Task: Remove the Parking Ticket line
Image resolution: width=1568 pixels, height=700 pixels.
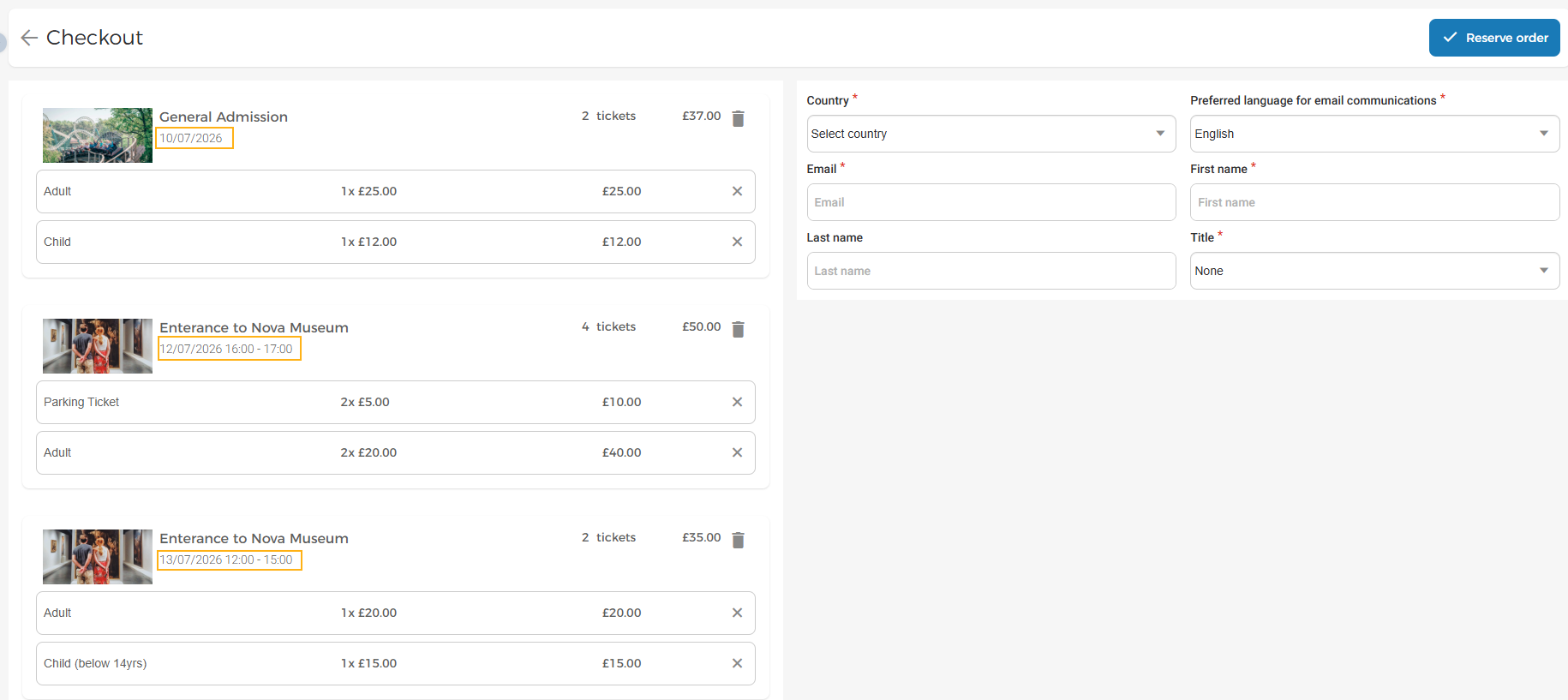Action: point(737,402)
